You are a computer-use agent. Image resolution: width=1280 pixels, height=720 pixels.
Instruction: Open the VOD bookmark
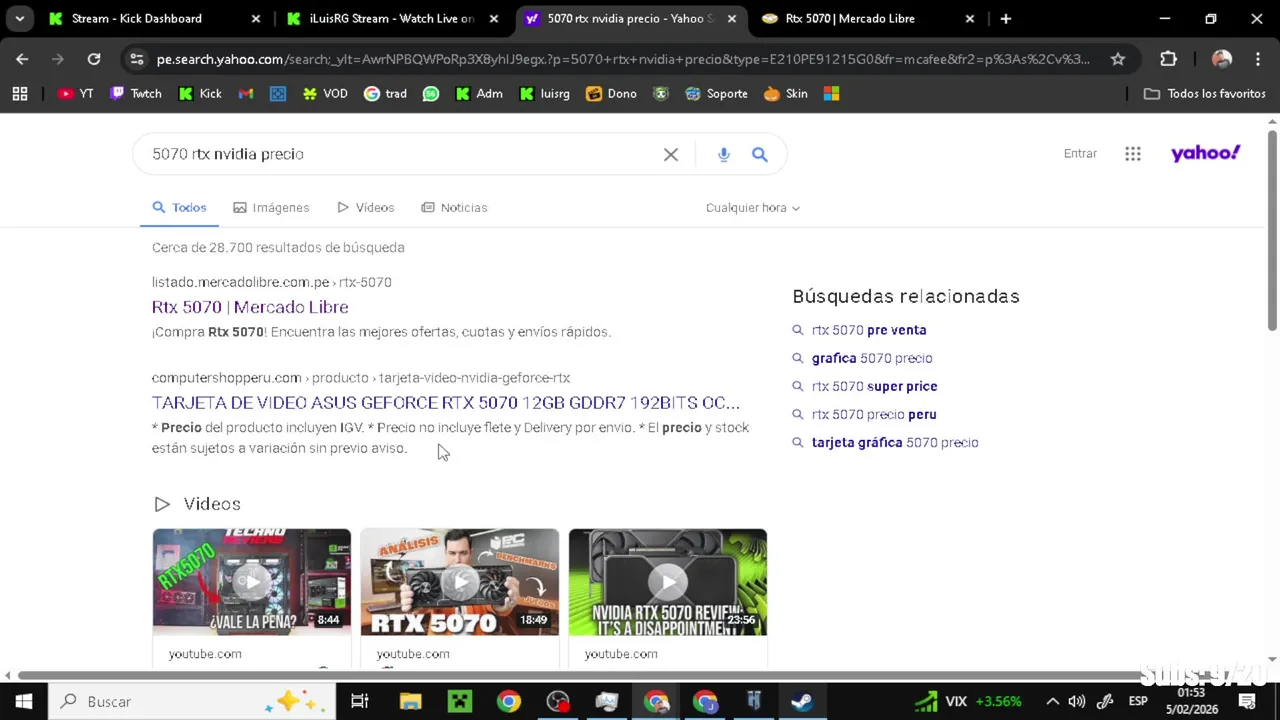point(325,93)
